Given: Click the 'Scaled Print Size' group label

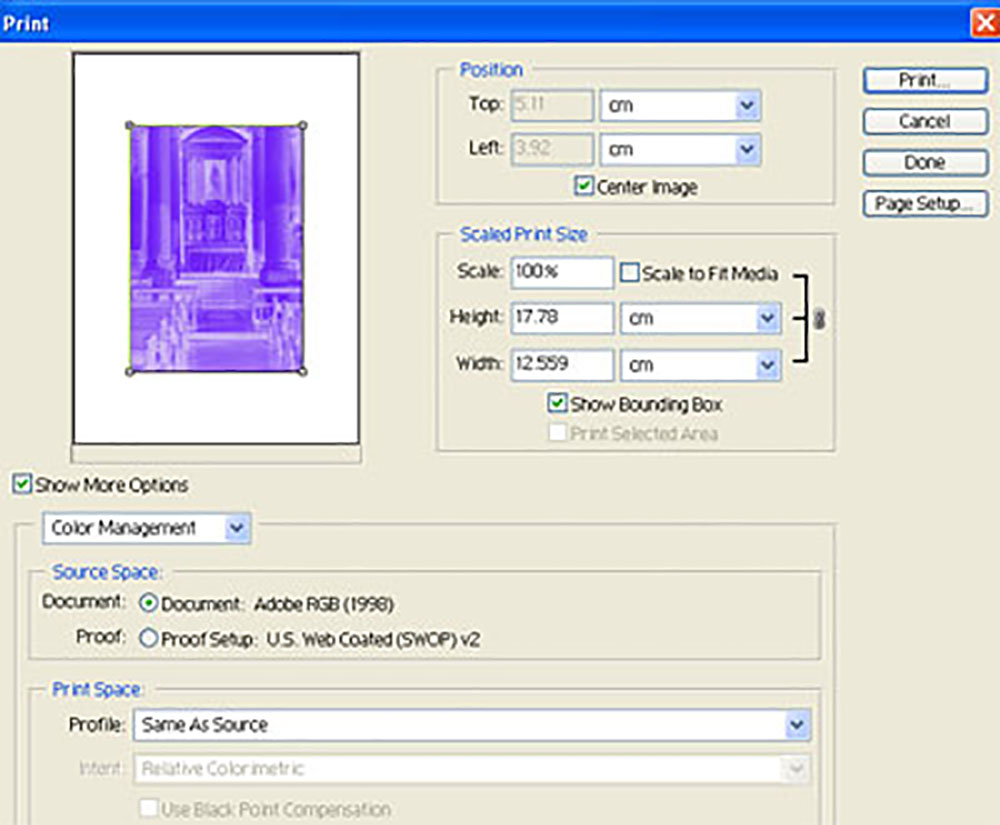Looking at the screenshot, I should (524, 234).
